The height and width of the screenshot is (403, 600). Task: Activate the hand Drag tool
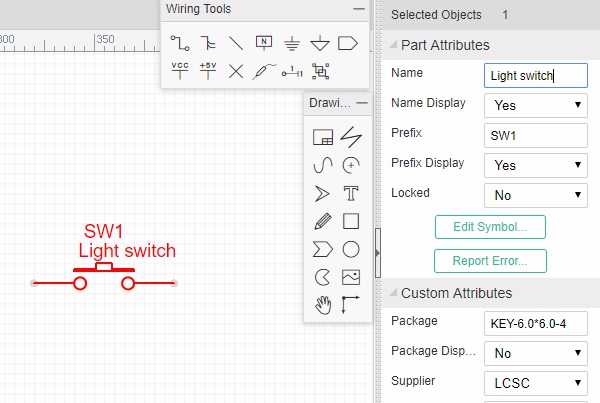[322, 305]
